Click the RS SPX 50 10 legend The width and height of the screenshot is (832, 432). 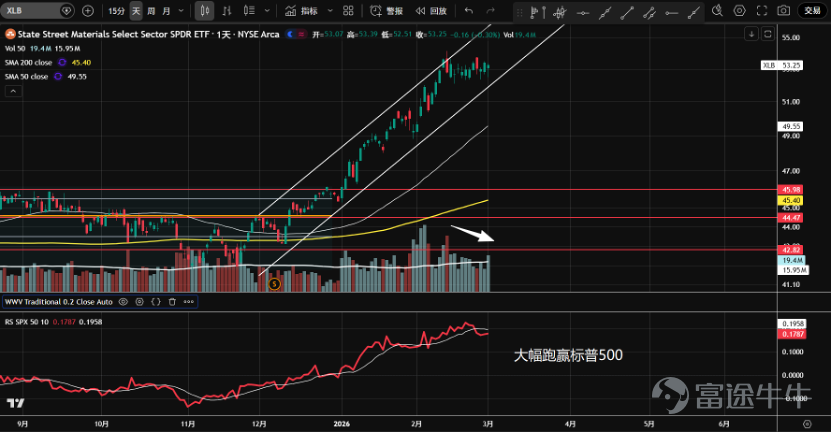click(x=27, y=322)
